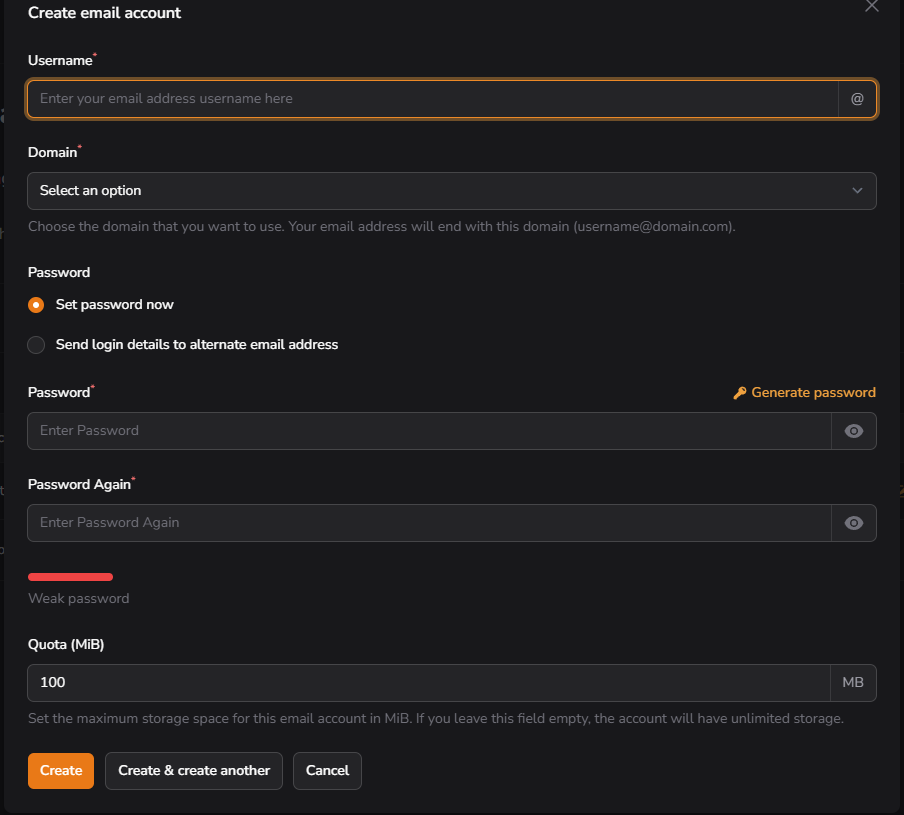The image size is (904, 815).
Task: Click the Enter Password field
Action: tap(430, 431)
